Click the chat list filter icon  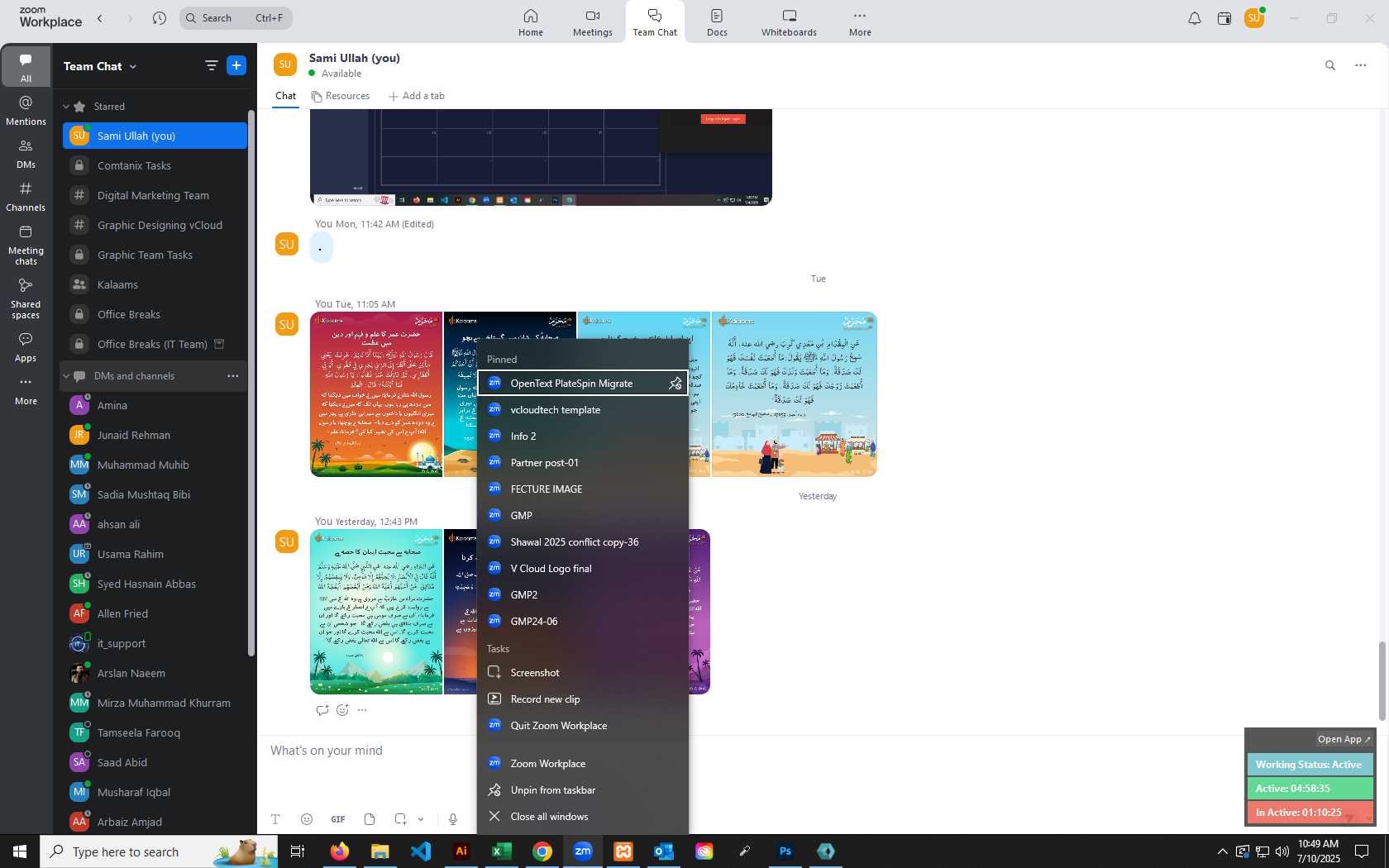tap(212, 65)
